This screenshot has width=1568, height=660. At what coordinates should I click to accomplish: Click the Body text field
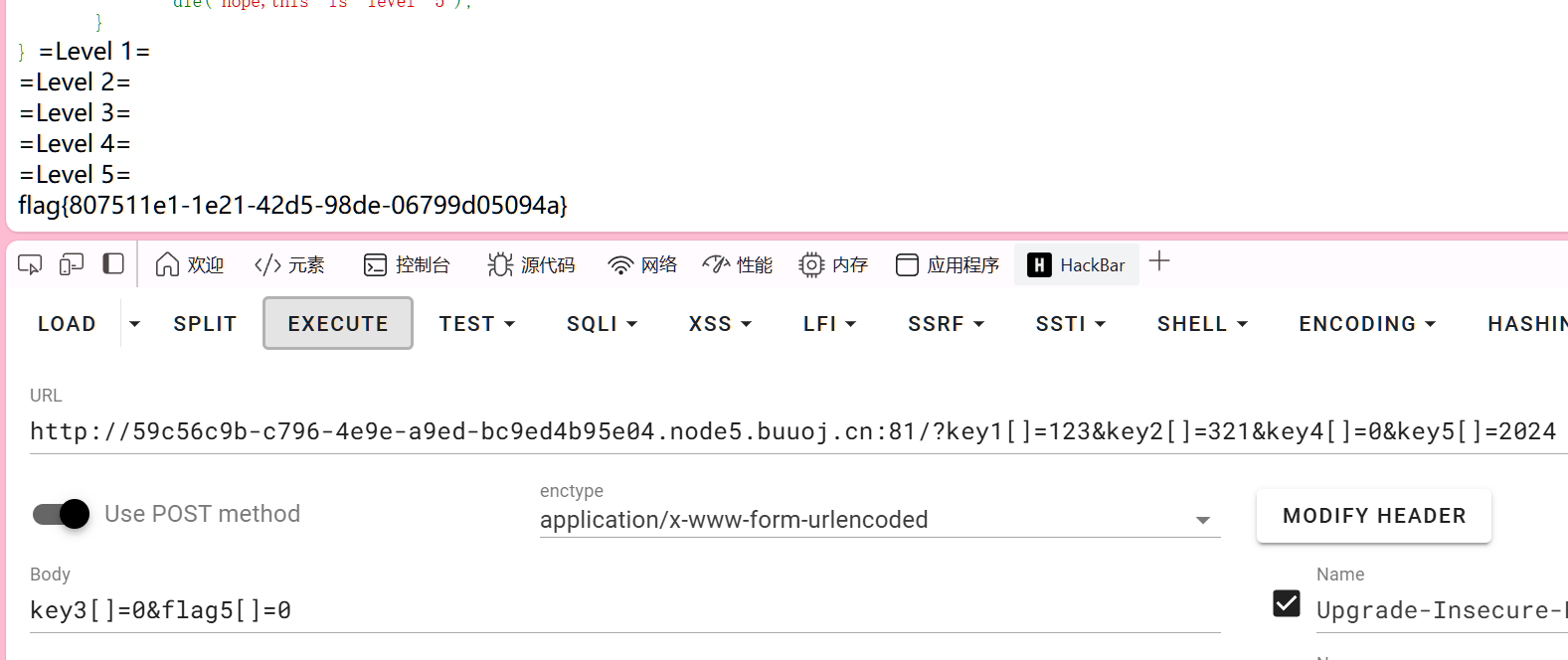624,610
